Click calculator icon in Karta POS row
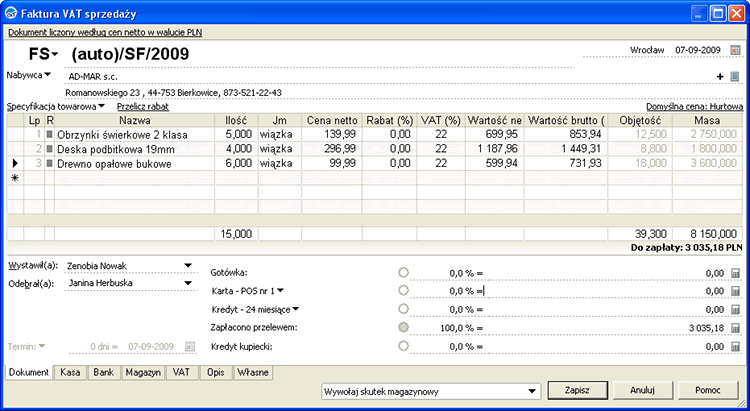 click(x=735, y=291)
